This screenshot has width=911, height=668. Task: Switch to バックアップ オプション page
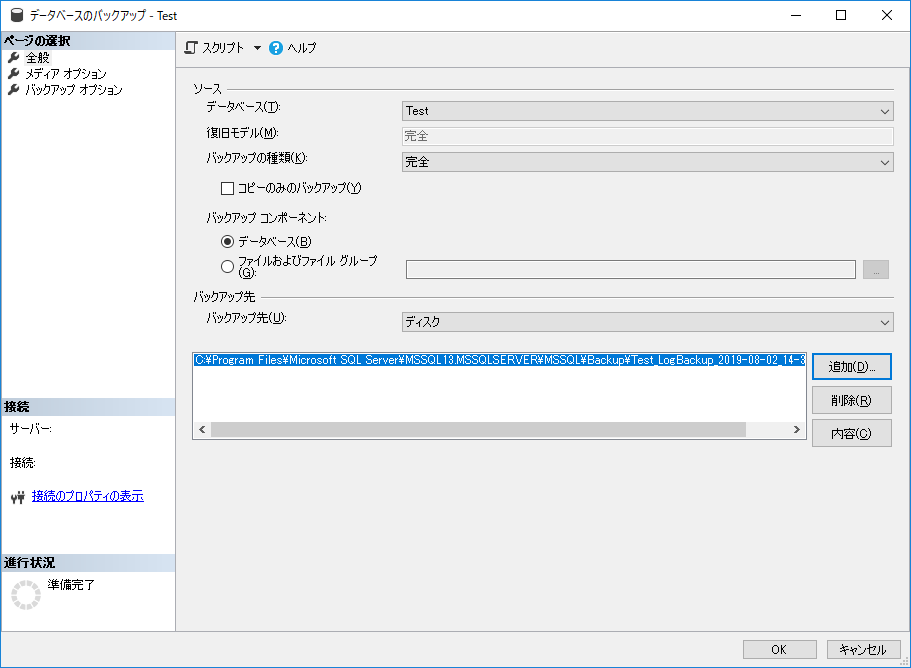coord(73,90)
